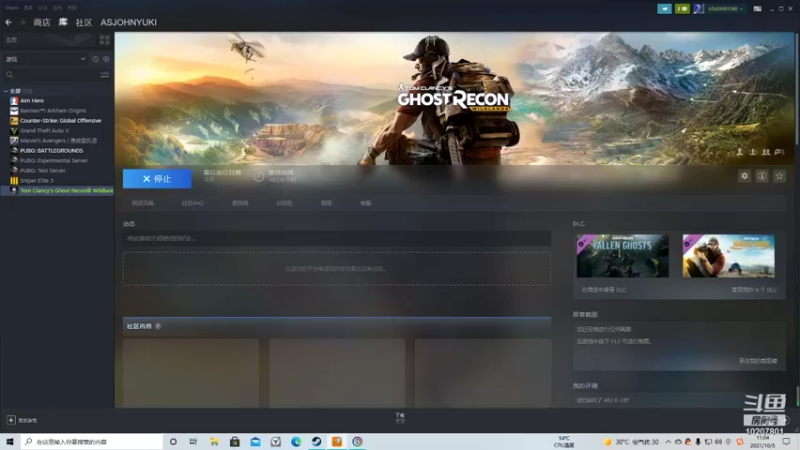Open the 游戏 library filter dropdown
The height and width of the screenshot is (450, 800).
point(45,59)
